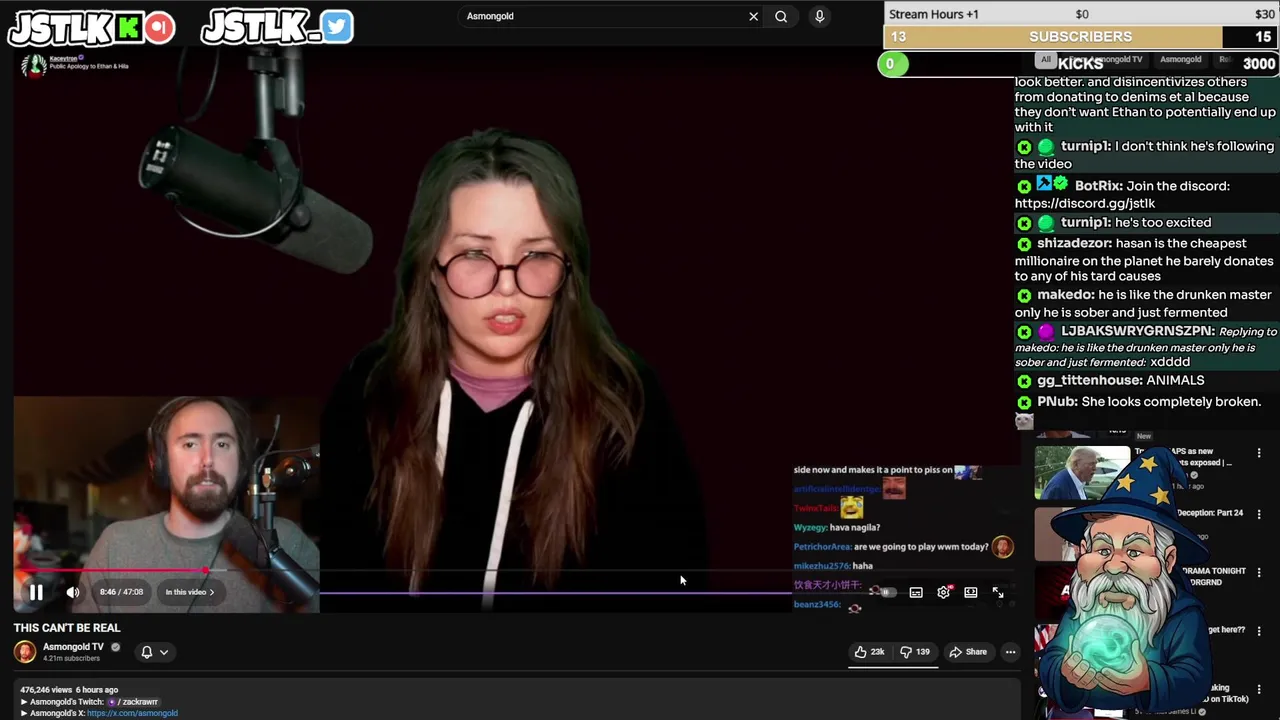Seek using the red video progress bar
Screen dimensions: 1280x720
click(x=110, y=571)
